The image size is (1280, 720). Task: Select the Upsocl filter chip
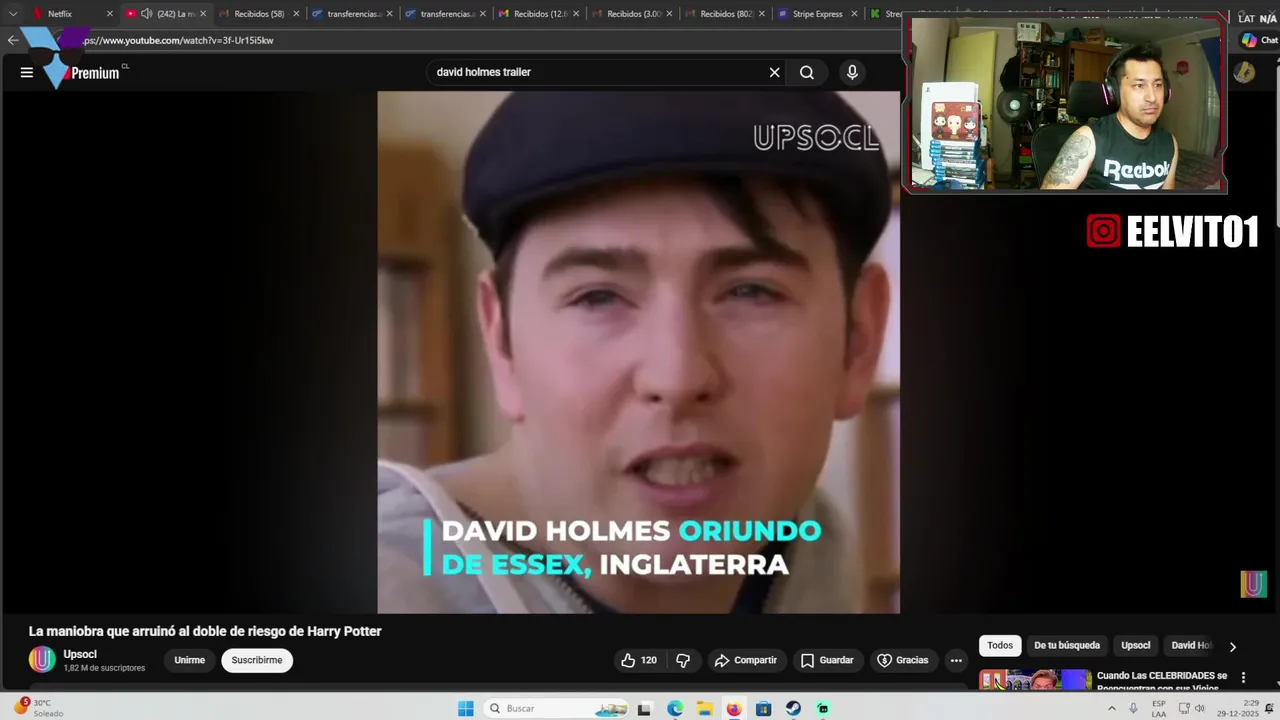1136,646
